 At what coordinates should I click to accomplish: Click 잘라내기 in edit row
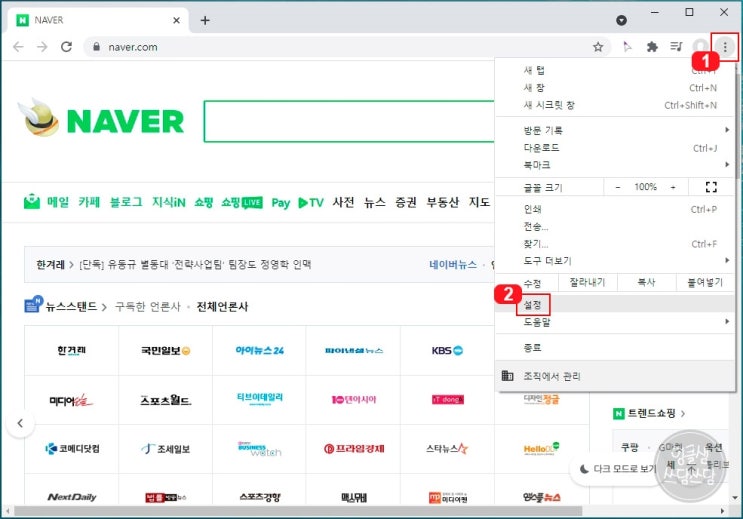click(x=587, y=282)
